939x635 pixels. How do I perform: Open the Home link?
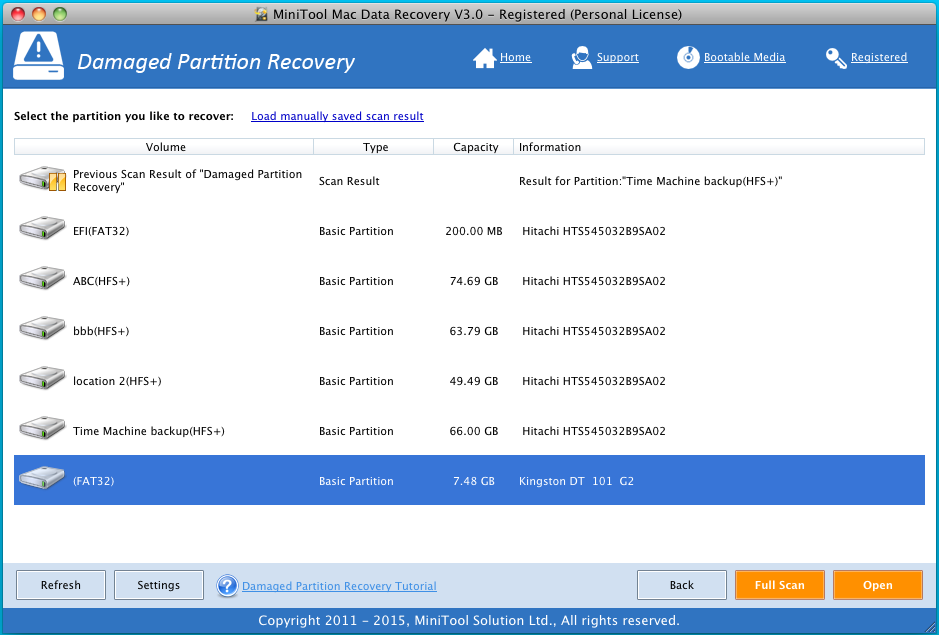click(x=516, y=58)
